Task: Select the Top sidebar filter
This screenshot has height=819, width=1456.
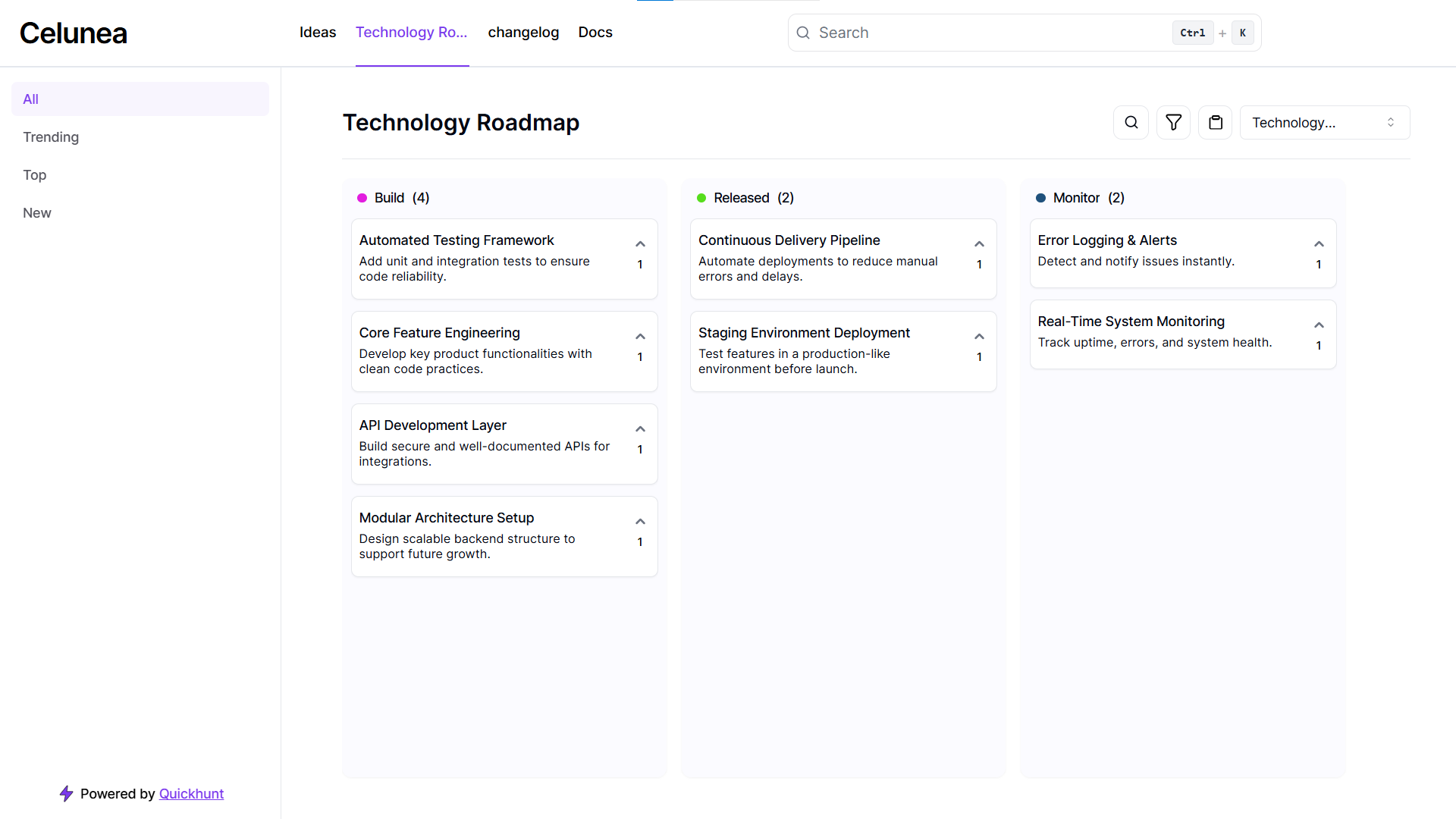Action: [x=140, y=175]
